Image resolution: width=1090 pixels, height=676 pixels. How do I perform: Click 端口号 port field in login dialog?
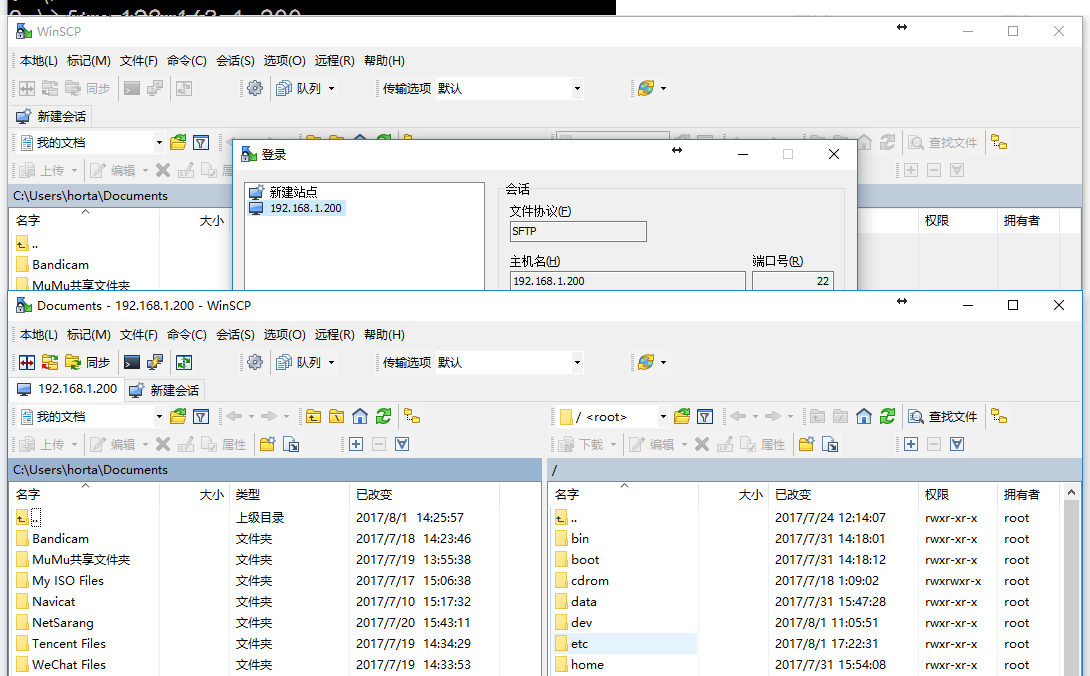(x=792, y=281)
